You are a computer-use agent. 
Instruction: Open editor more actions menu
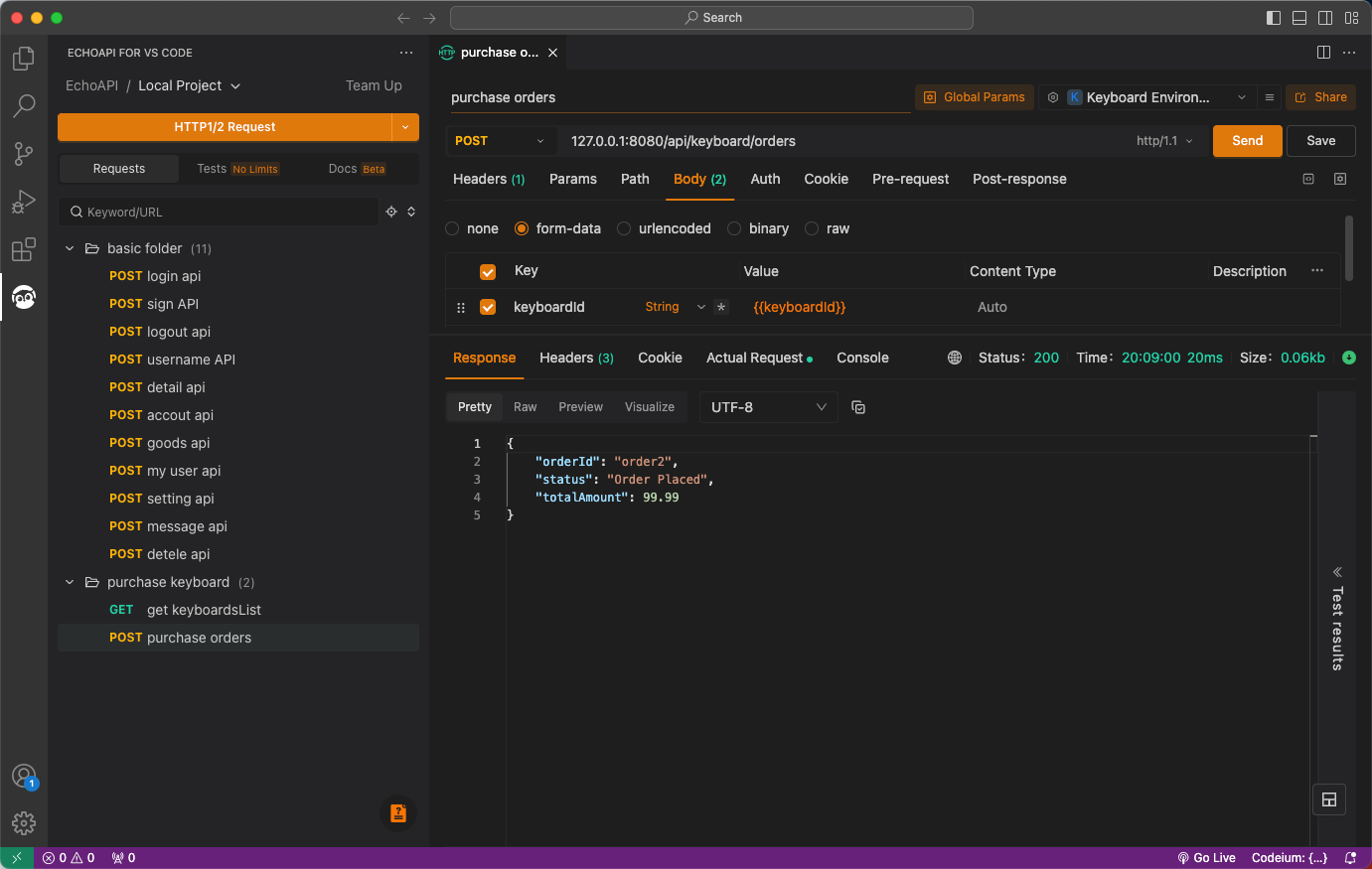point(1349,53)
